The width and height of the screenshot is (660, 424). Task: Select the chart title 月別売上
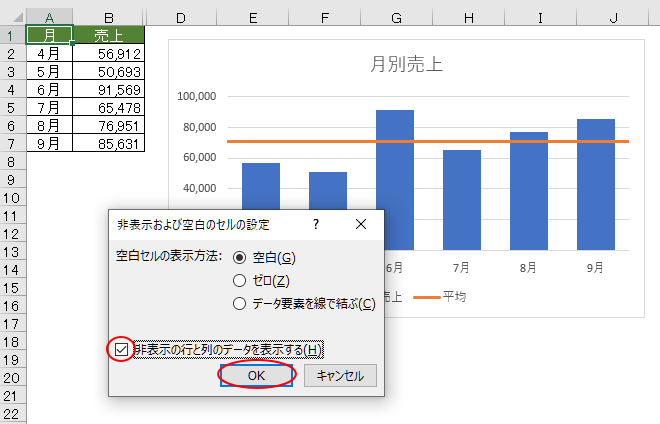[x=406, y=65]
